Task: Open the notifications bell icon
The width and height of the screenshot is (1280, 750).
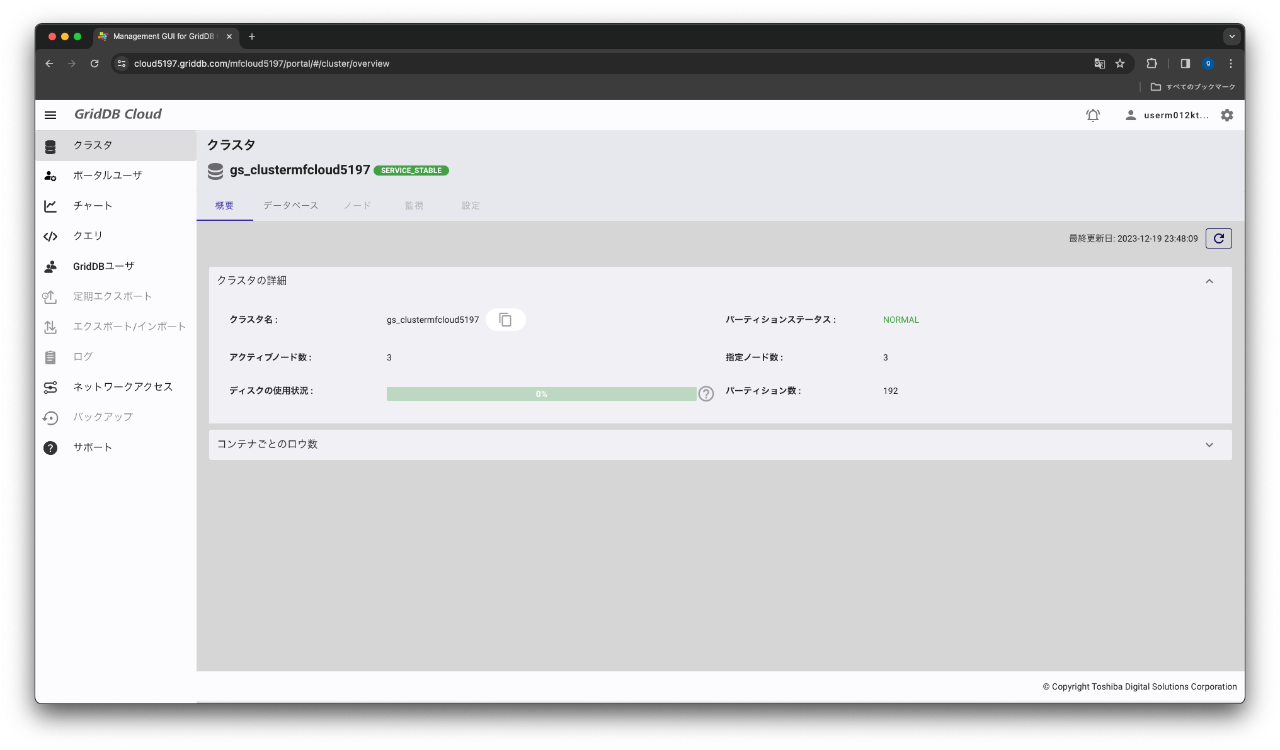Action: click(x=1093, y=115)
